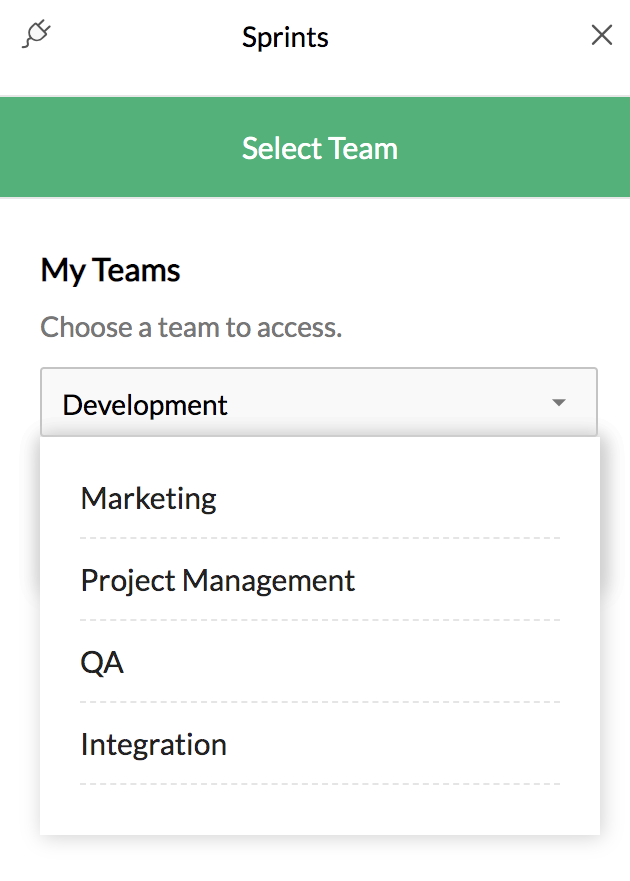Screen dimensions: 630x881
Task: Click the Sprints title text
Action: click(x=285, y=38)
